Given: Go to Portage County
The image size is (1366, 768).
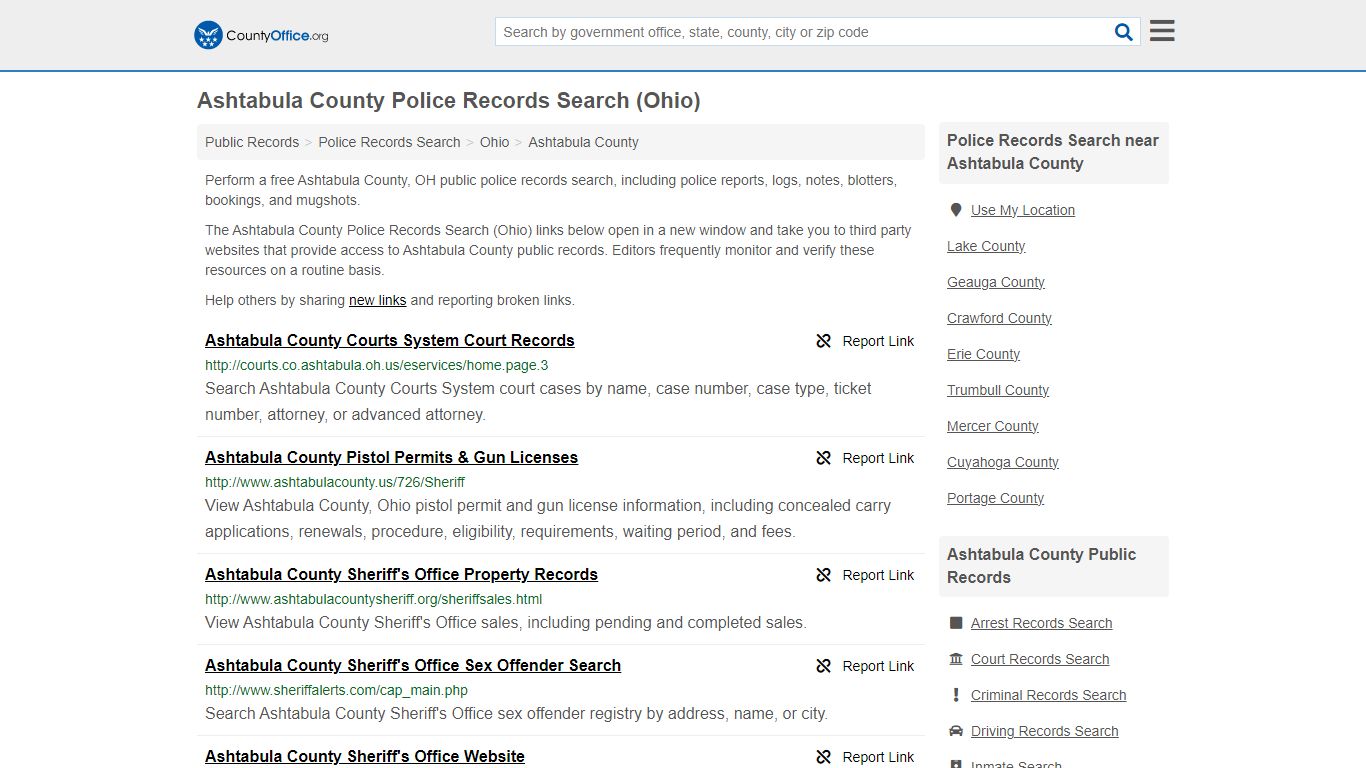Looking at the screenshot, I should point(995,498).
